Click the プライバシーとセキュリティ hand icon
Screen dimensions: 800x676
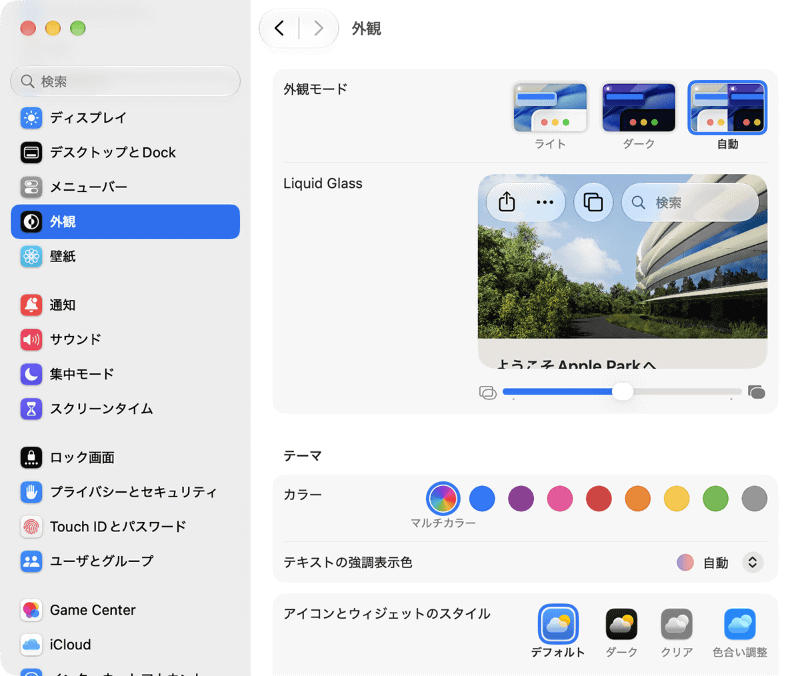[31, 492]
